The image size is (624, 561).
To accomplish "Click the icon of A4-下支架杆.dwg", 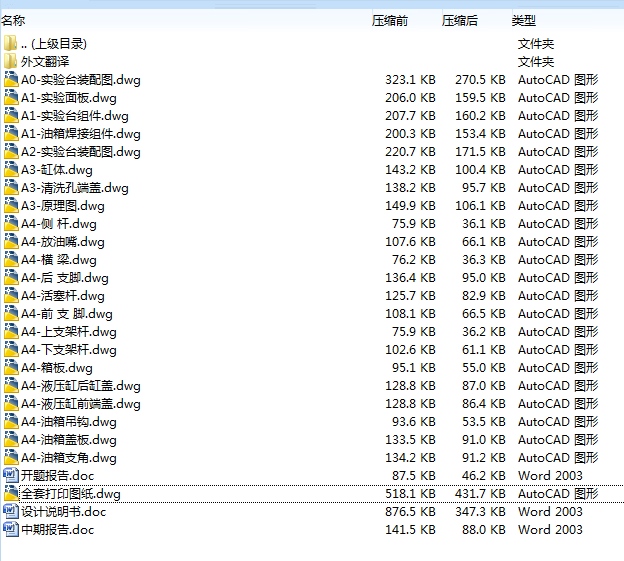I will pos(11,349).
